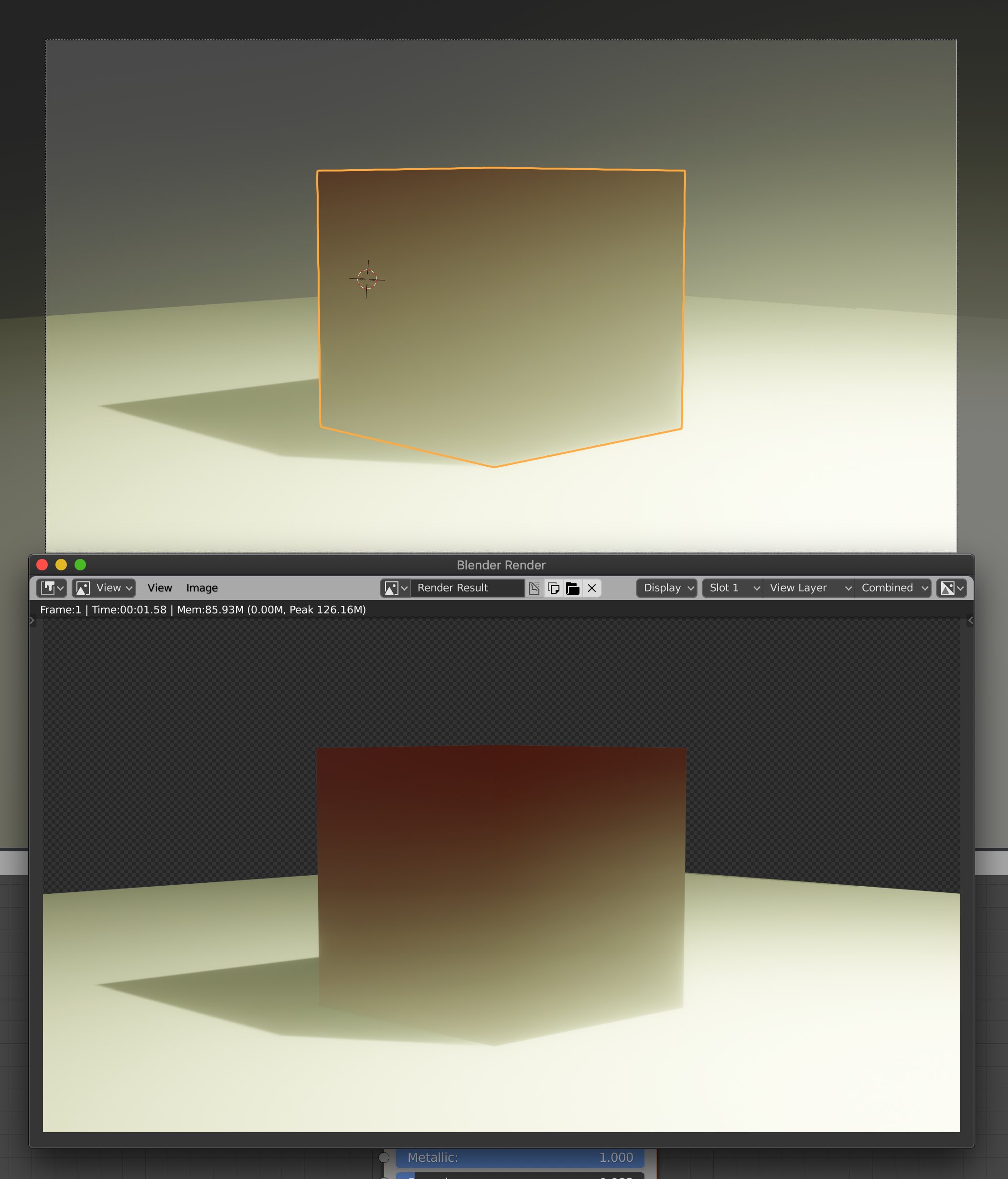The width and height of the screenshot is (1008, 1179).
Task: Click the Blender Render window title
Action: (501, 565)
